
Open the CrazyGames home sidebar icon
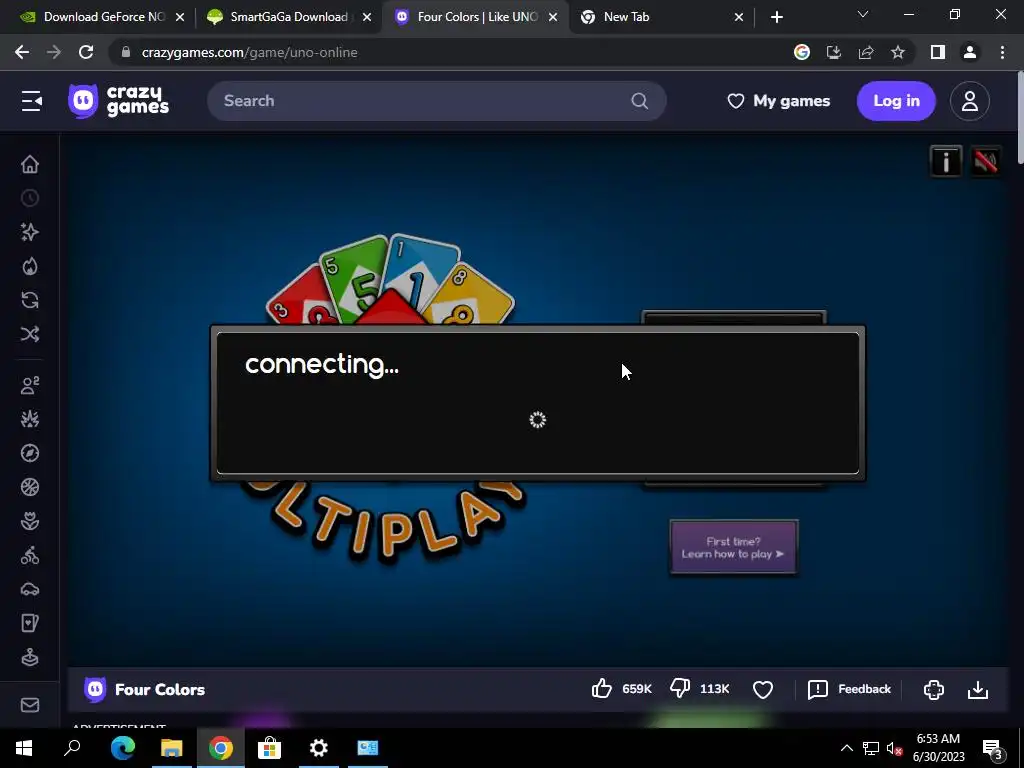[30, 164]
